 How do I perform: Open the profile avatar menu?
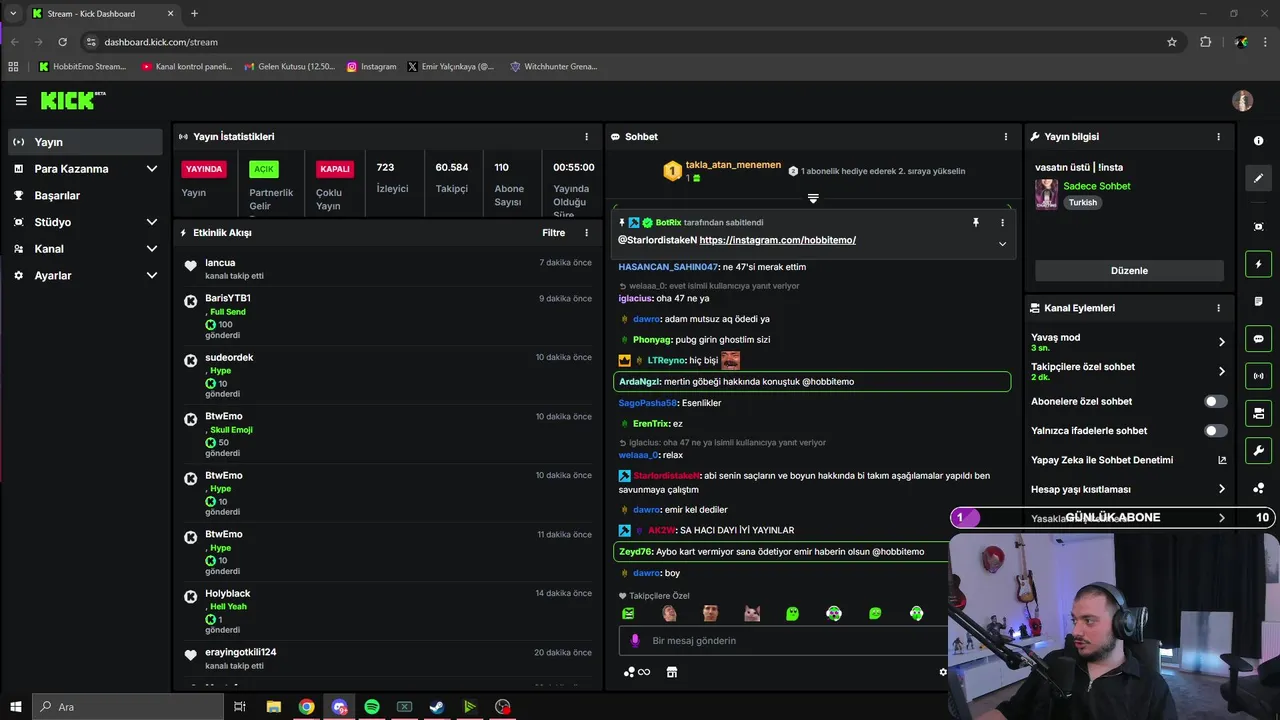point(1242,101)
